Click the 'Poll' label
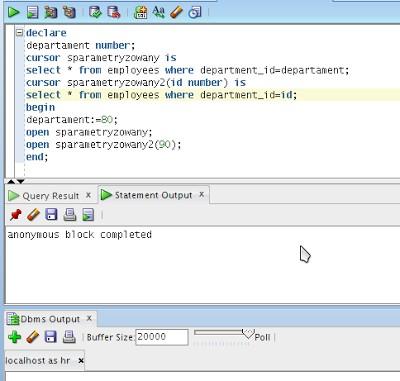Image resolution: width=400 pixels, height=381 pixels. tap(262, 337)
